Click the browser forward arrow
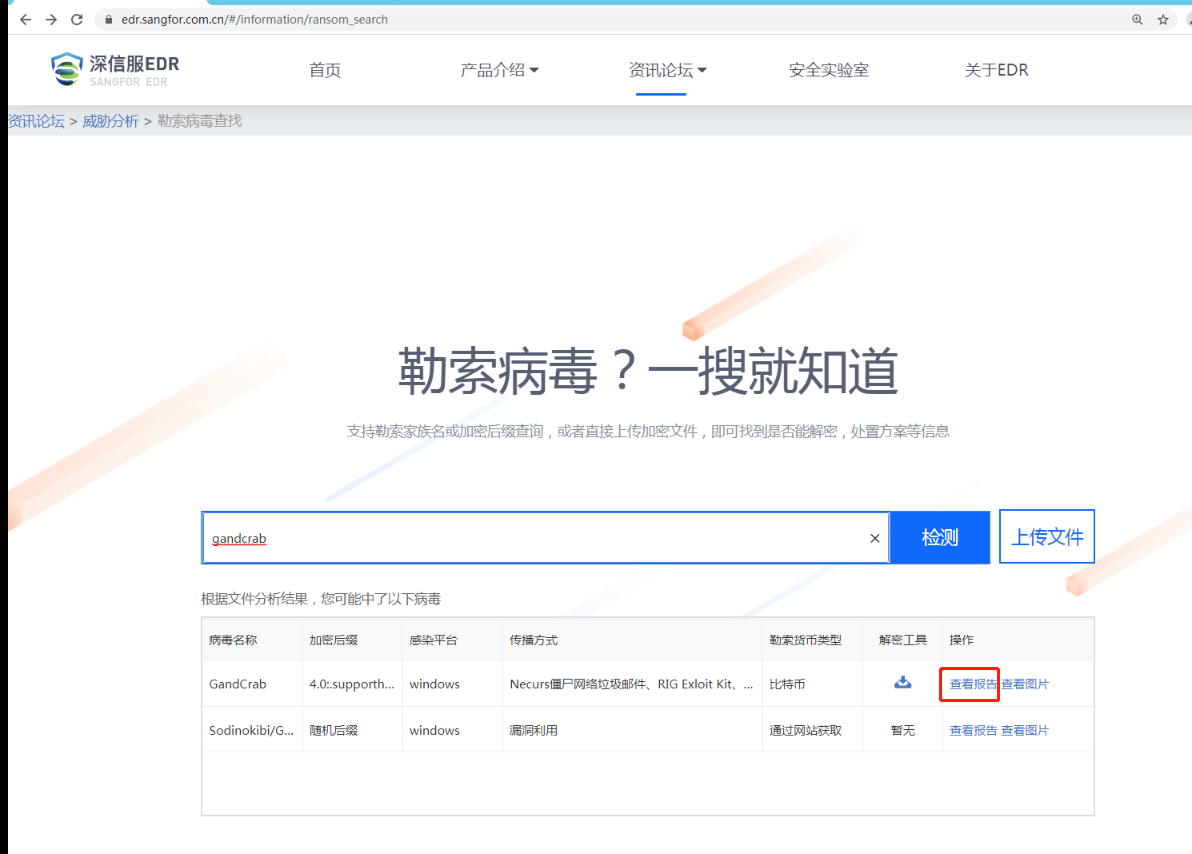Image resolution: width=1192 pixels, height=854 pixels. click(51, 19)
